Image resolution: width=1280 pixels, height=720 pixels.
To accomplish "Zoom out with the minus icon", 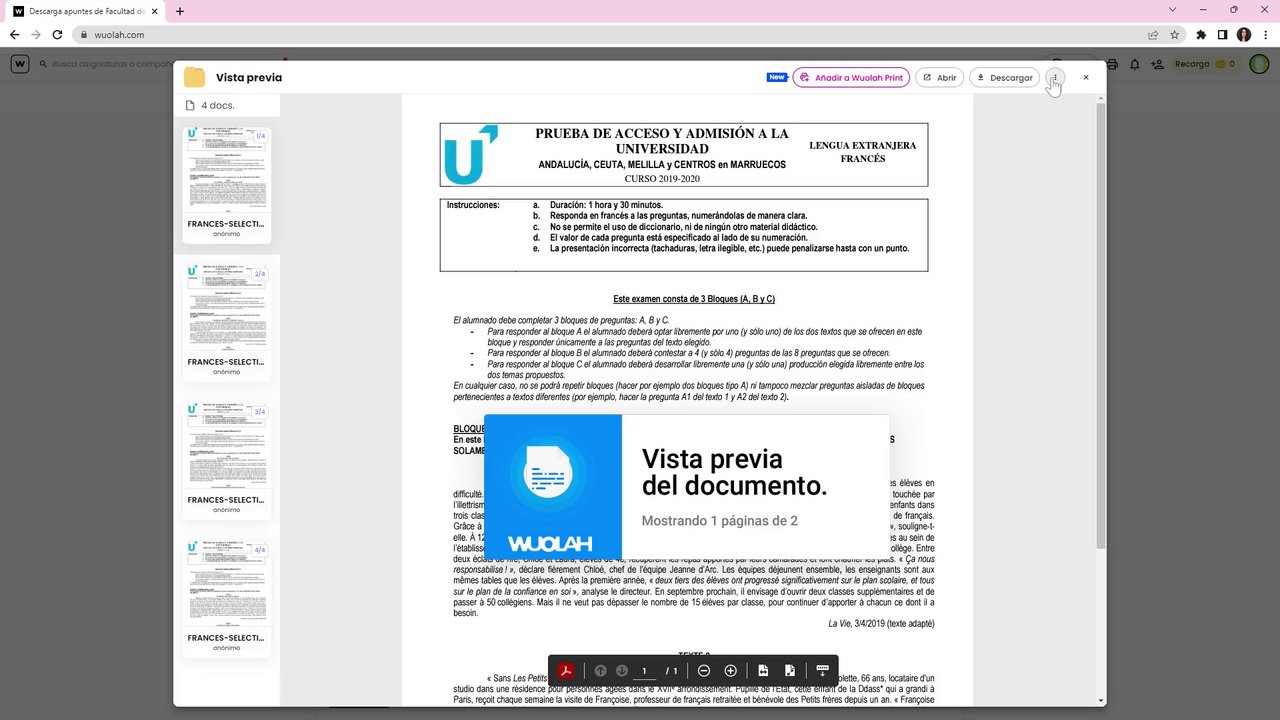I will [704, 670].
